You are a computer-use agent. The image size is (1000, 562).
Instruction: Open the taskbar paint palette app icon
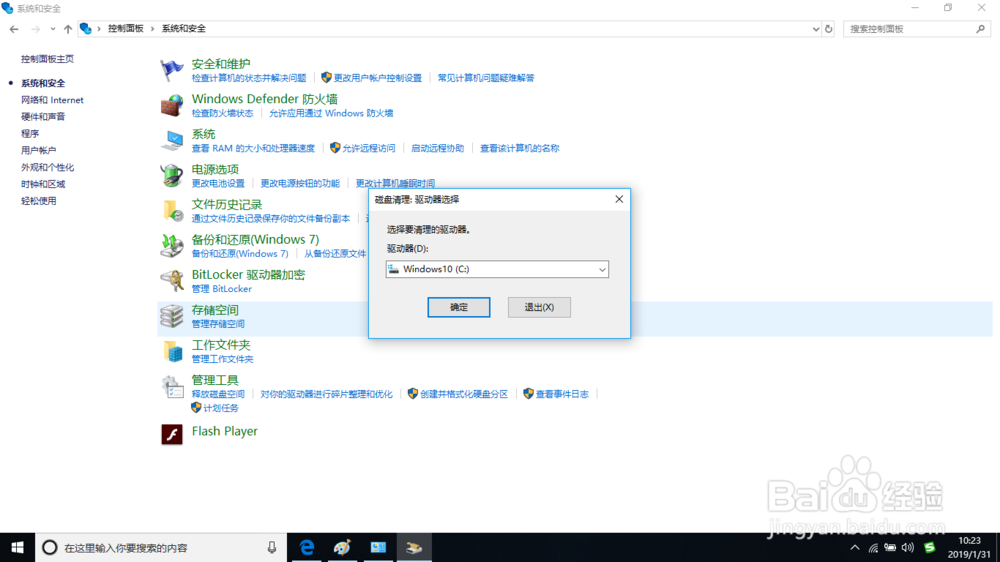pyautogui.click(x=342, y=547)
